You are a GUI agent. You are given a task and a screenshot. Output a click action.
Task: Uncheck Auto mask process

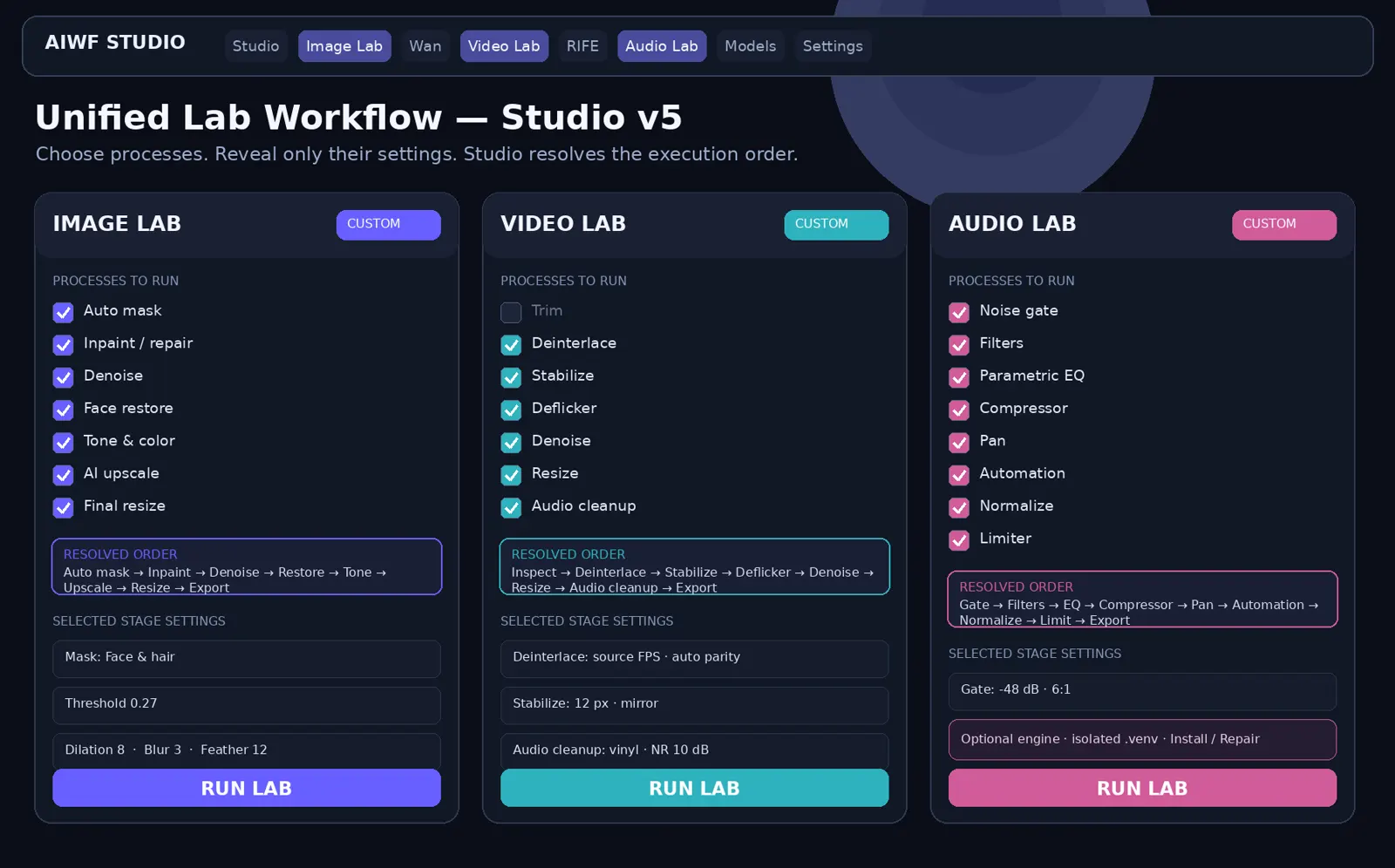tap(64, 312)
